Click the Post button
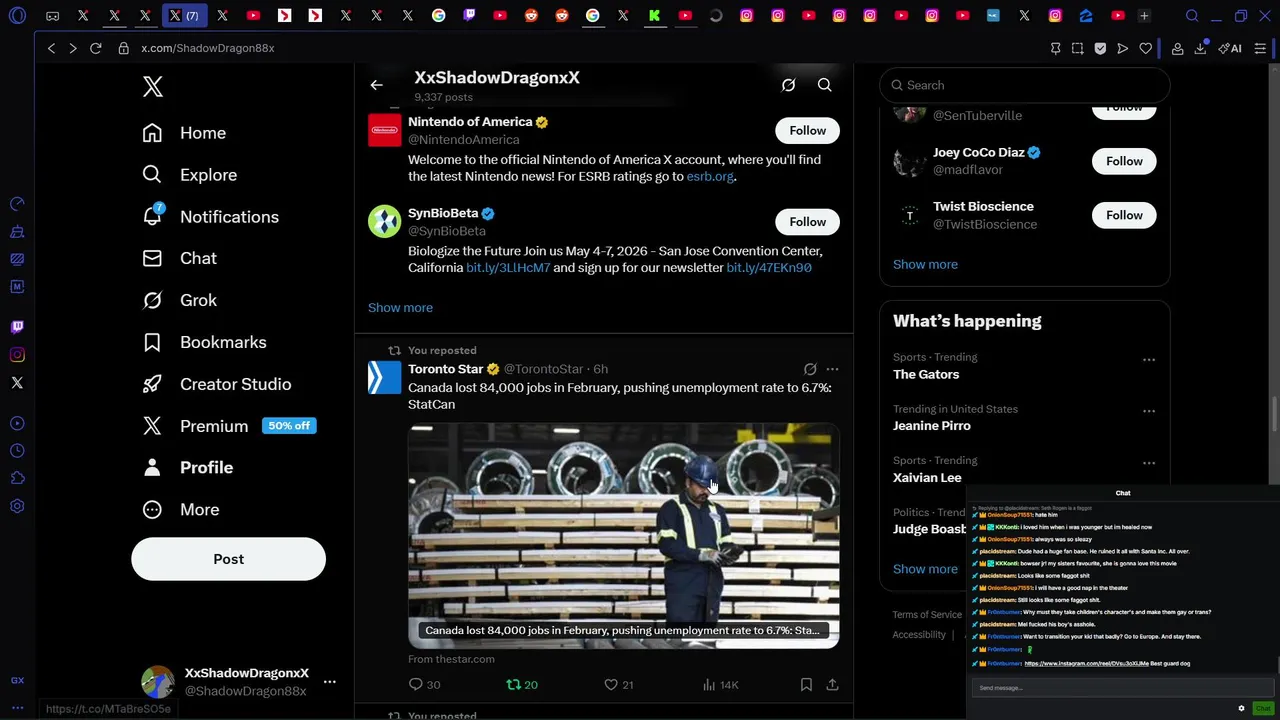 [228, 559]
